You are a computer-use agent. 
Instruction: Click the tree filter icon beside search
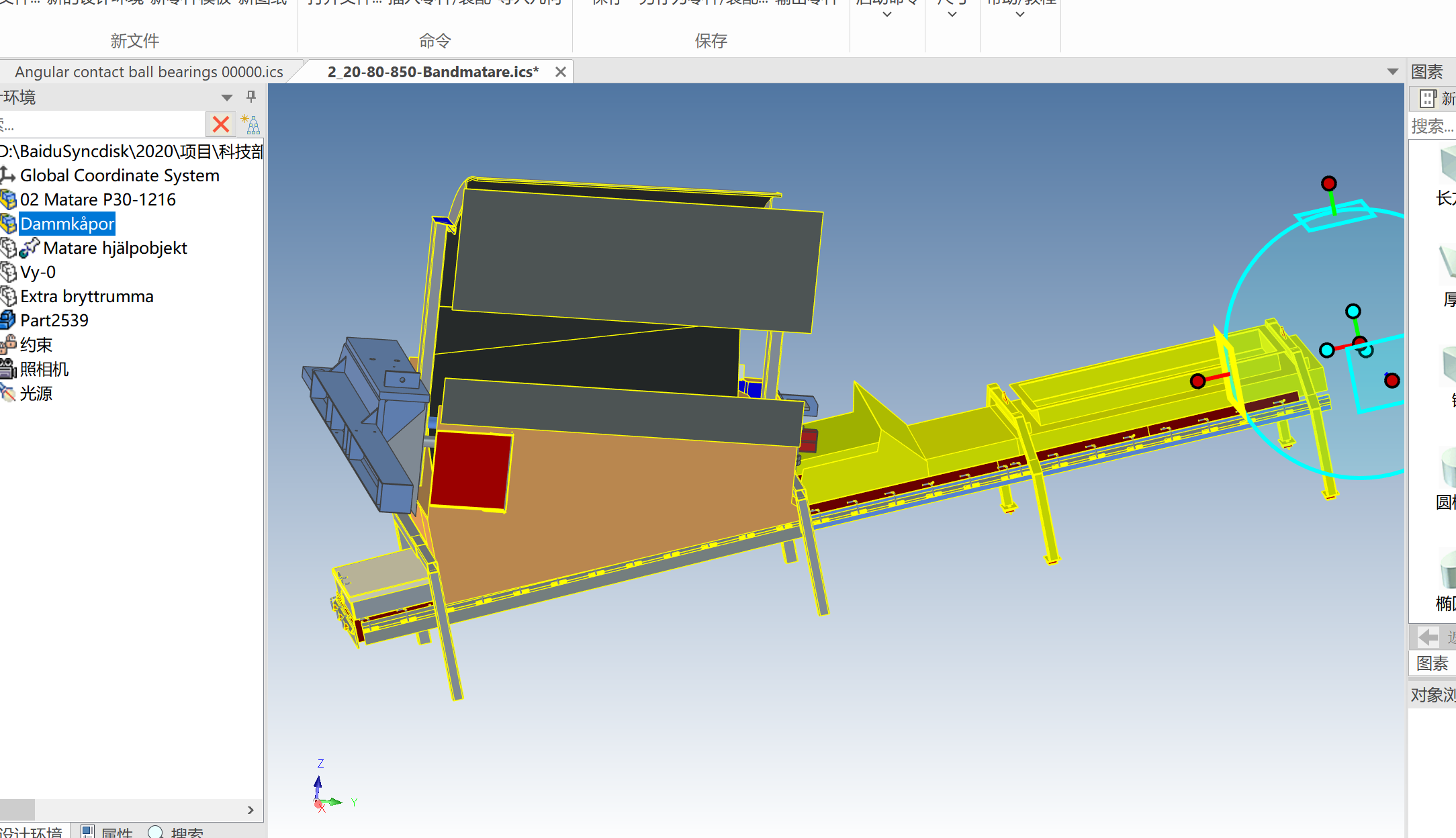[x=251, y=124]
